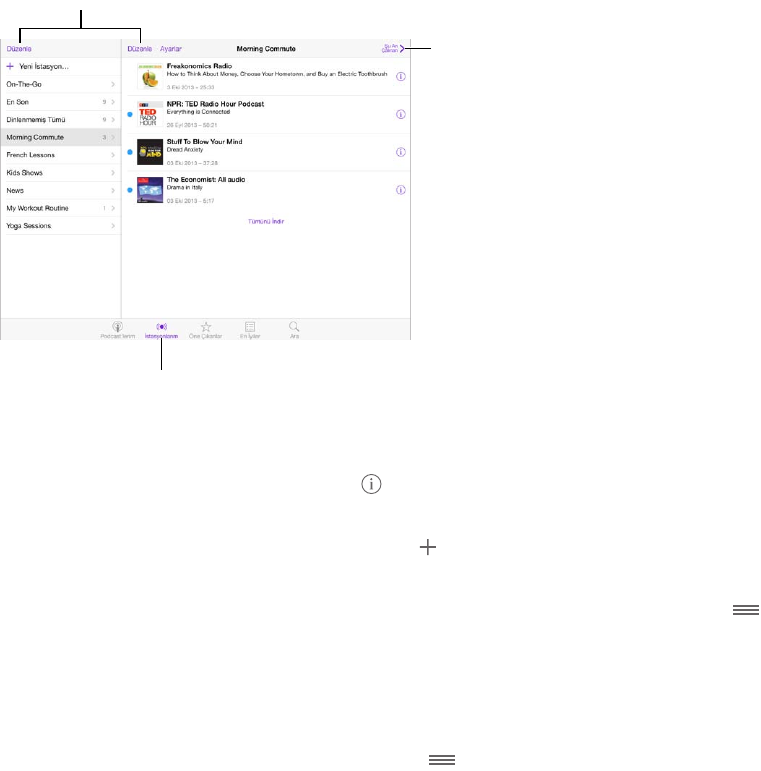Select the Morning Commute station label
This screenshot has width=761, height=771.
coord(35,137)
